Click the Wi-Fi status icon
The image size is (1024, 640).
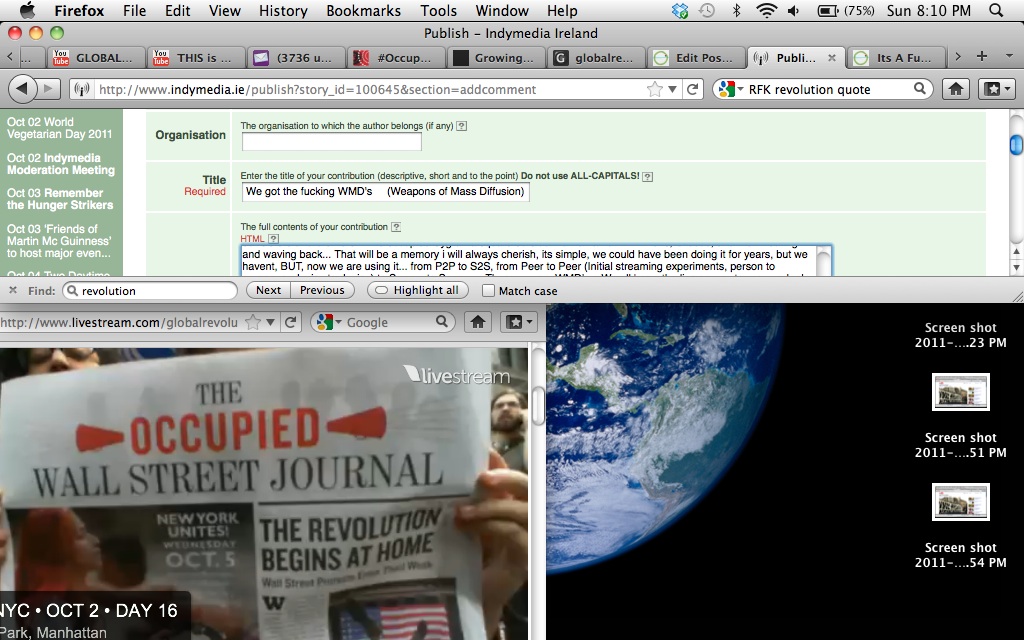tap(766, 11)
